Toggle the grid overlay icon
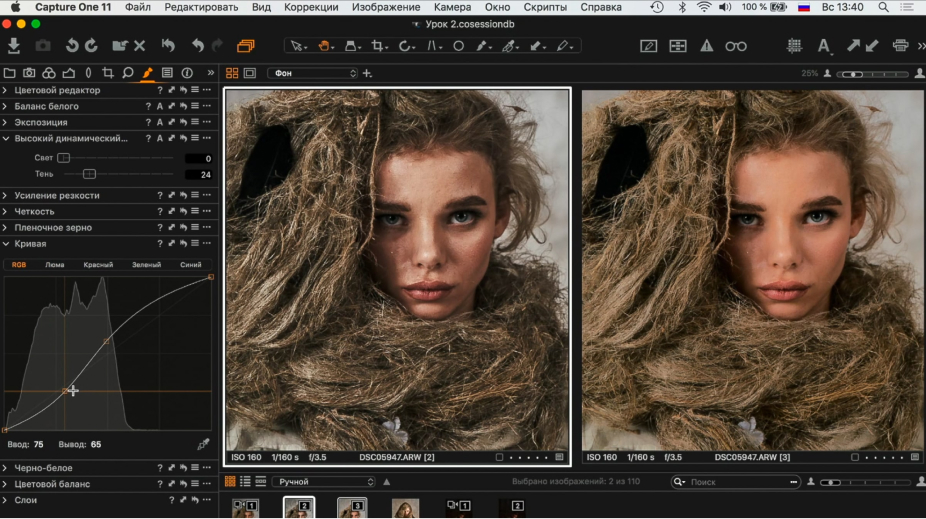 coord(794,46)
